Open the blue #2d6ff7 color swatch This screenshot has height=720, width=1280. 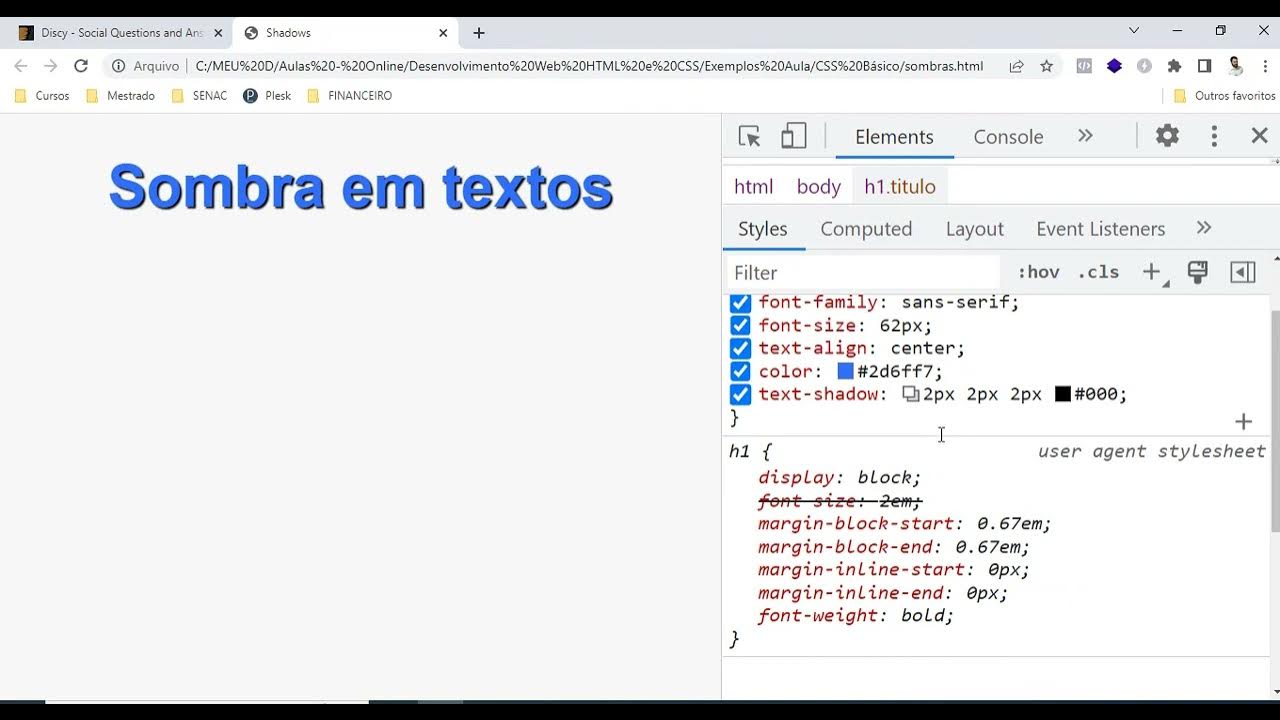(845, 371)
